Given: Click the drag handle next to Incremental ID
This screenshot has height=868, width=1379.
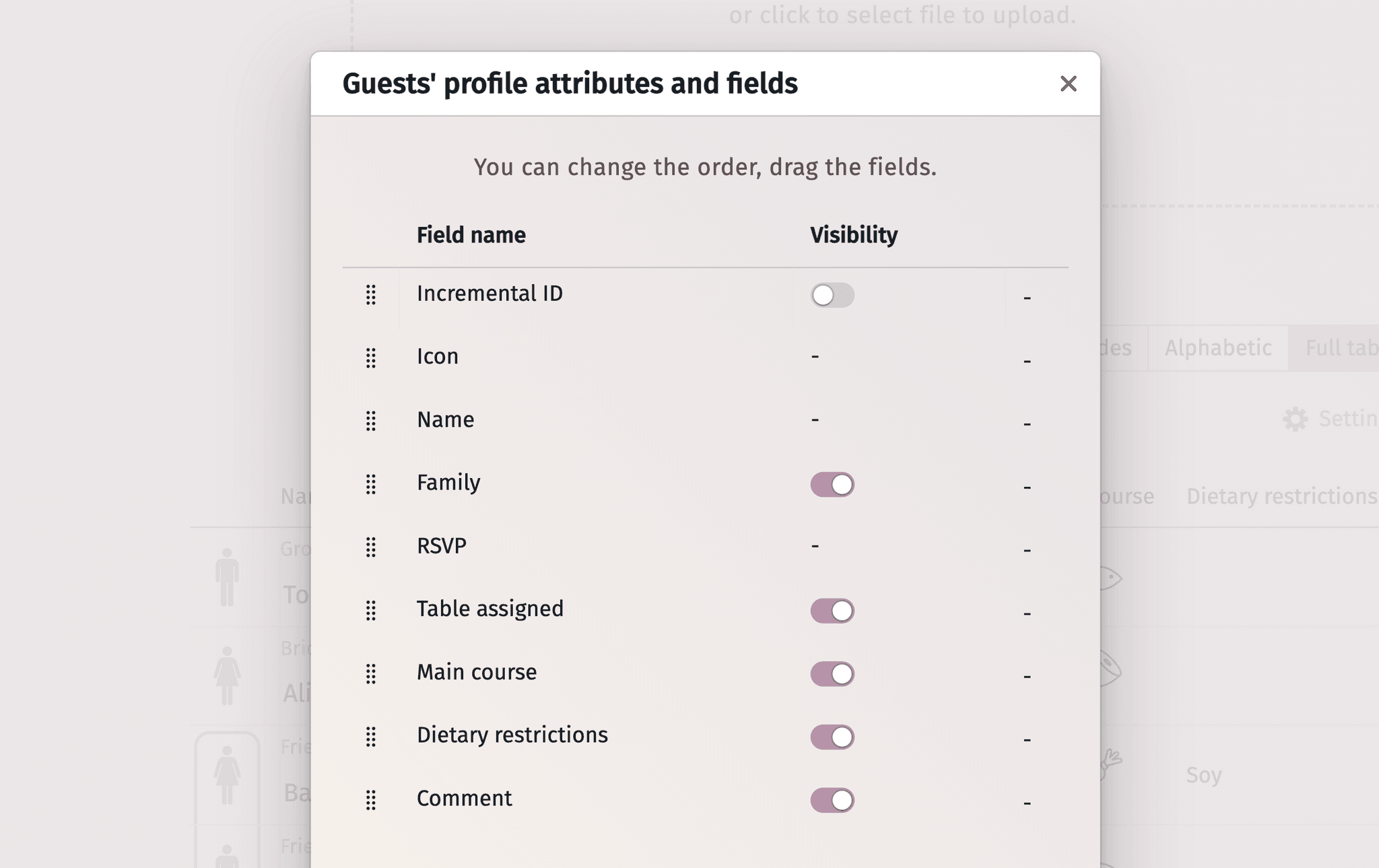Looking at the screenshot, I should 371,296.
